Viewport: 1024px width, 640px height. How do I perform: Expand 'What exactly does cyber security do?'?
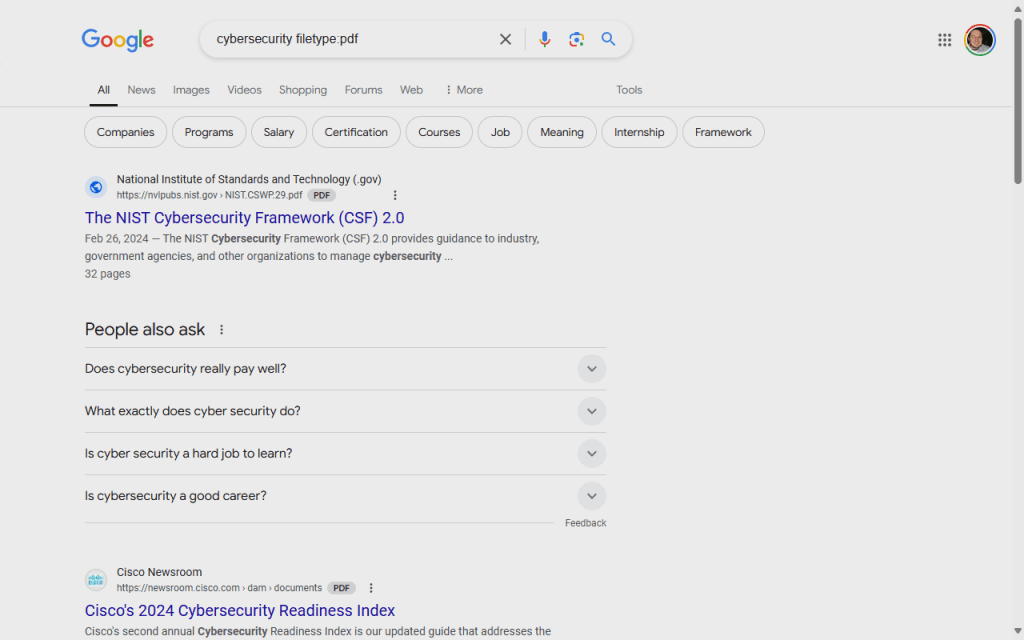pyautogui.click(x=591, y=411)
